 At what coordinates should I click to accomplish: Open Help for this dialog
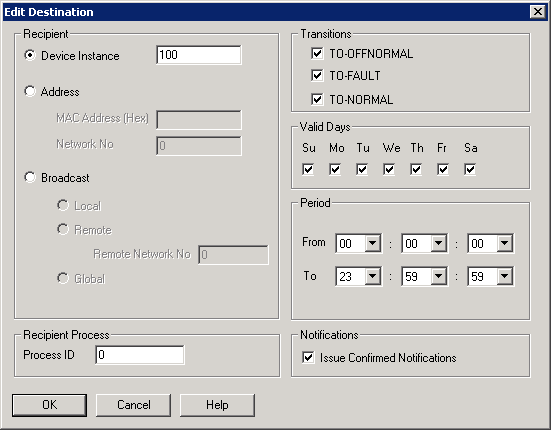[217, 405]
